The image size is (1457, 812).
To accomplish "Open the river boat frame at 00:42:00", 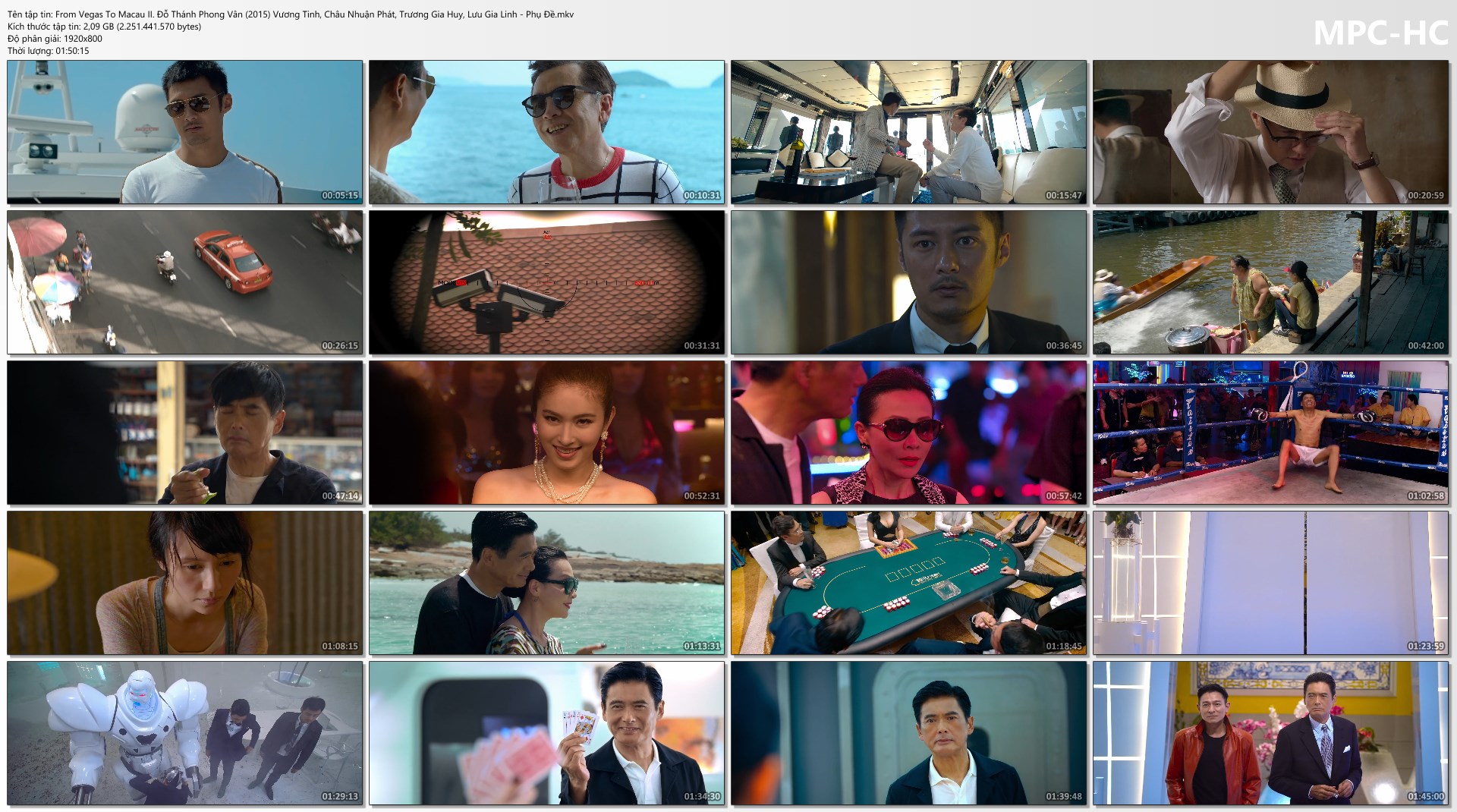I will click(1271, 282).
